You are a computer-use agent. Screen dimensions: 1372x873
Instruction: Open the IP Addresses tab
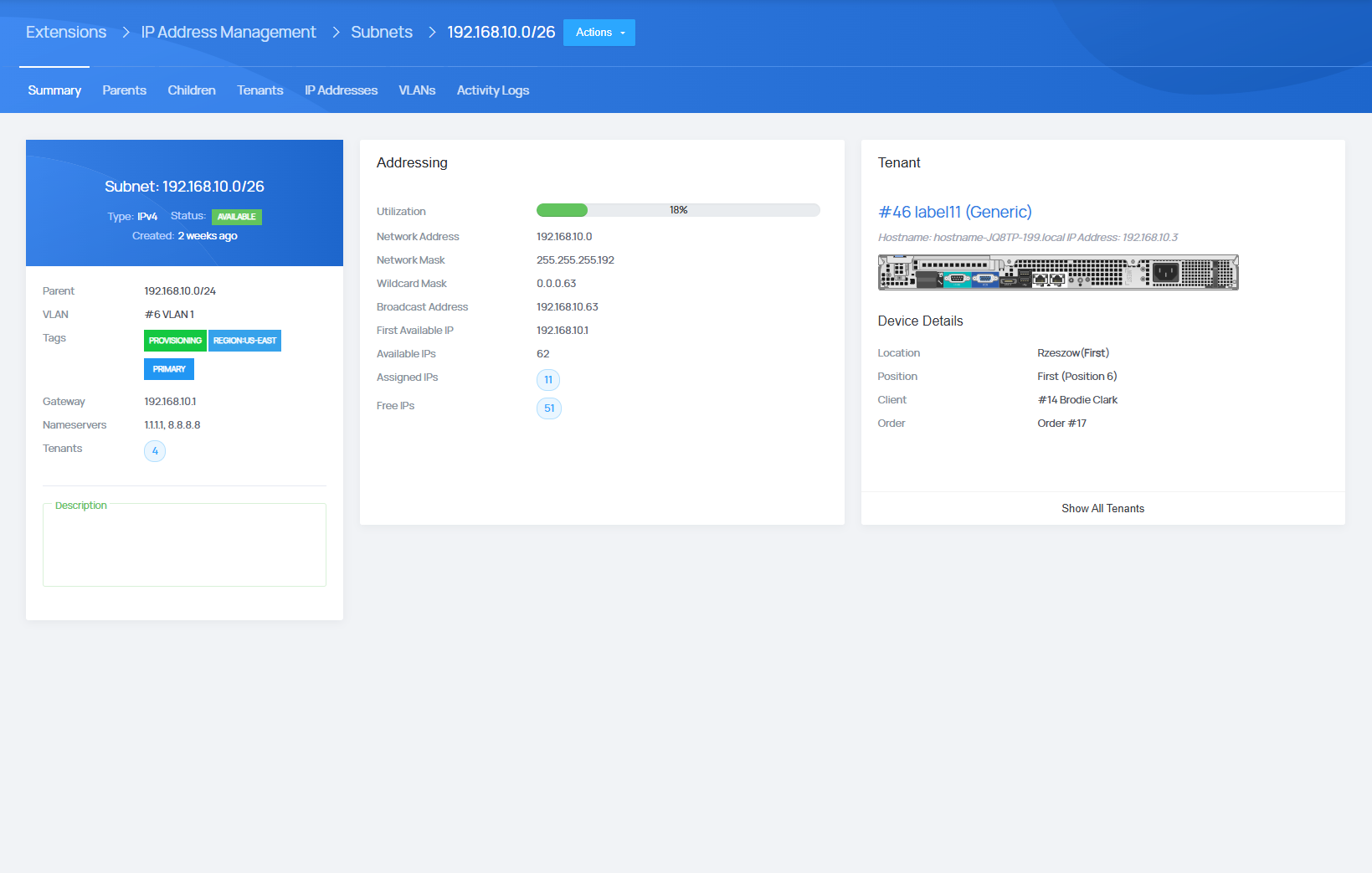(x=341, y=90)
